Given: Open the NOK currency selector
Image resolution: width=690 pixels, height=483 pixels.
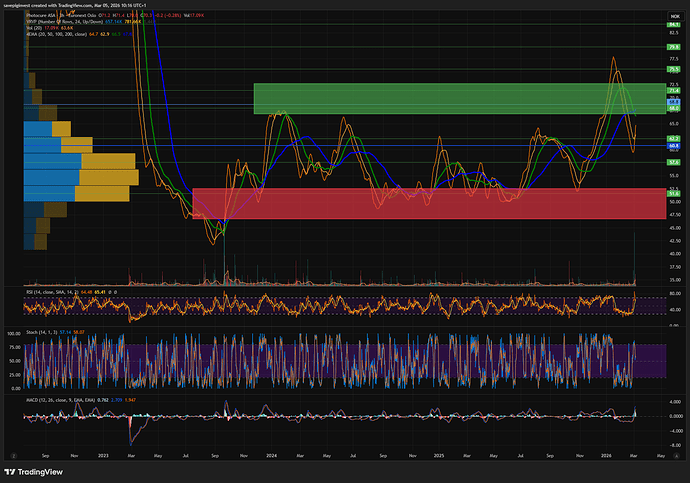Looking at the screenshot, I should pos(673,17).
